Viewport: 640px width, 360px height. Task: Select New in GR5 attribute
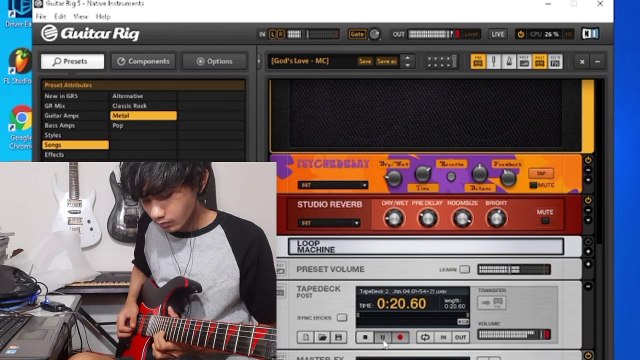tap(76, 96)
